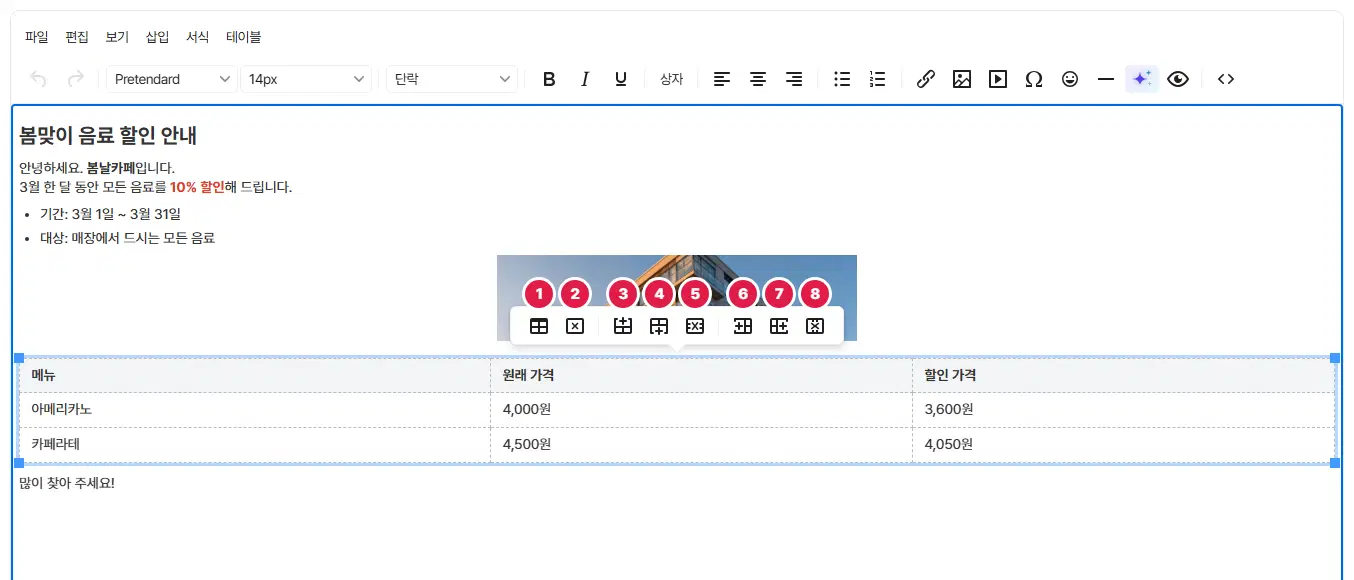This screenshot has width=1354, height=580.
Task: Click the 메뉴 header cell
Action: (255, 375)
